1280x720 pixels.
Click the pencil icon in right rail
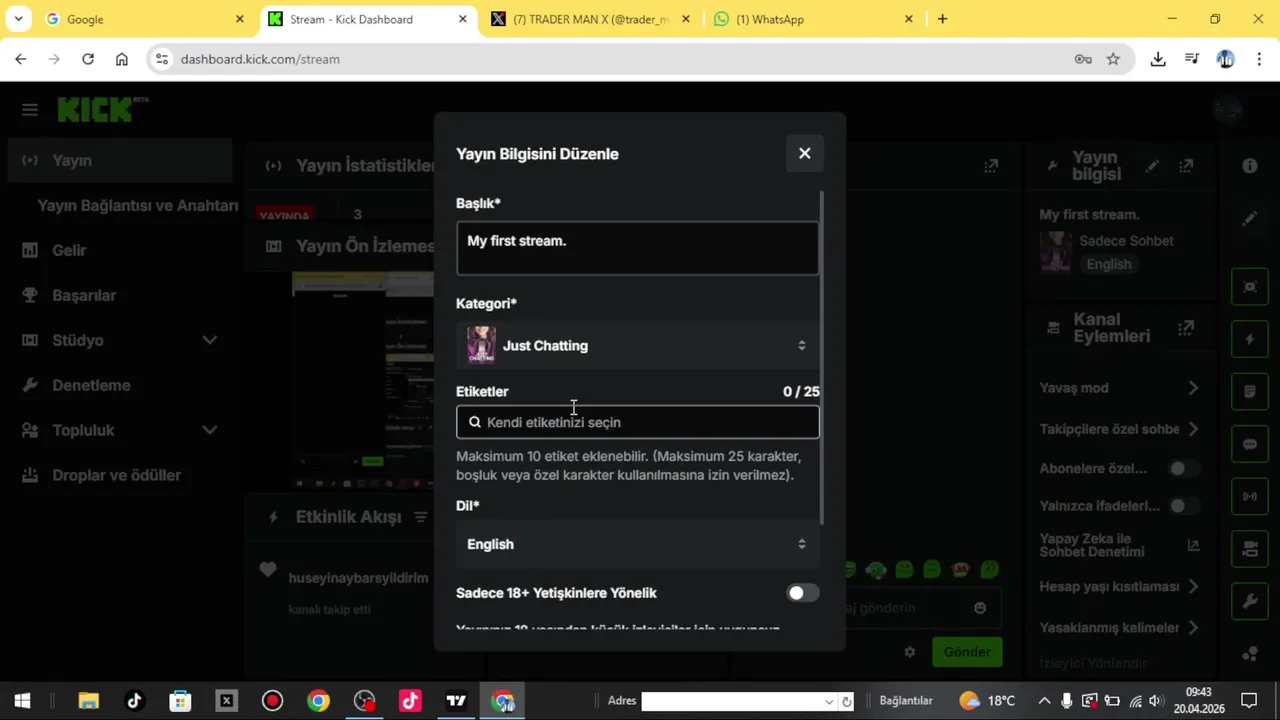pos(1250,219)
